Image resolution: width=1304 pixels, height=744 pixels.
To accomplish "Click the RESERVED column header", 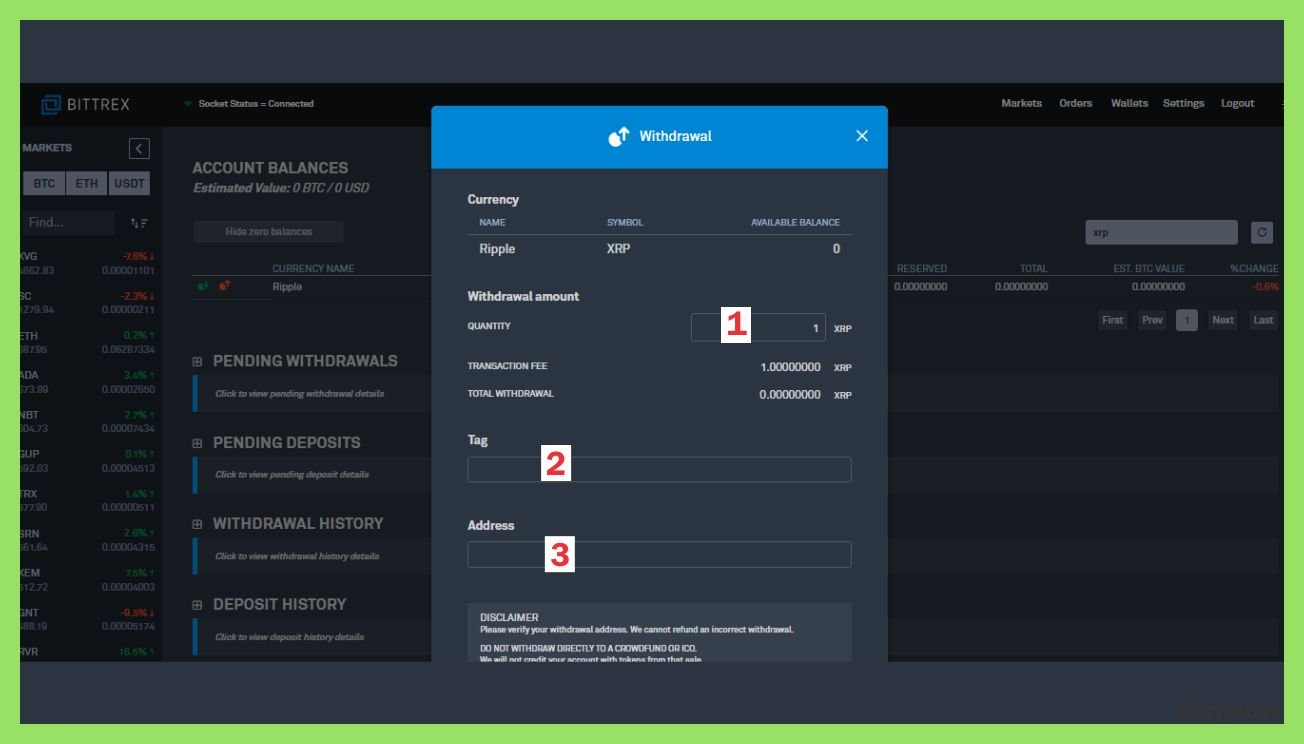I will (921, 269).
